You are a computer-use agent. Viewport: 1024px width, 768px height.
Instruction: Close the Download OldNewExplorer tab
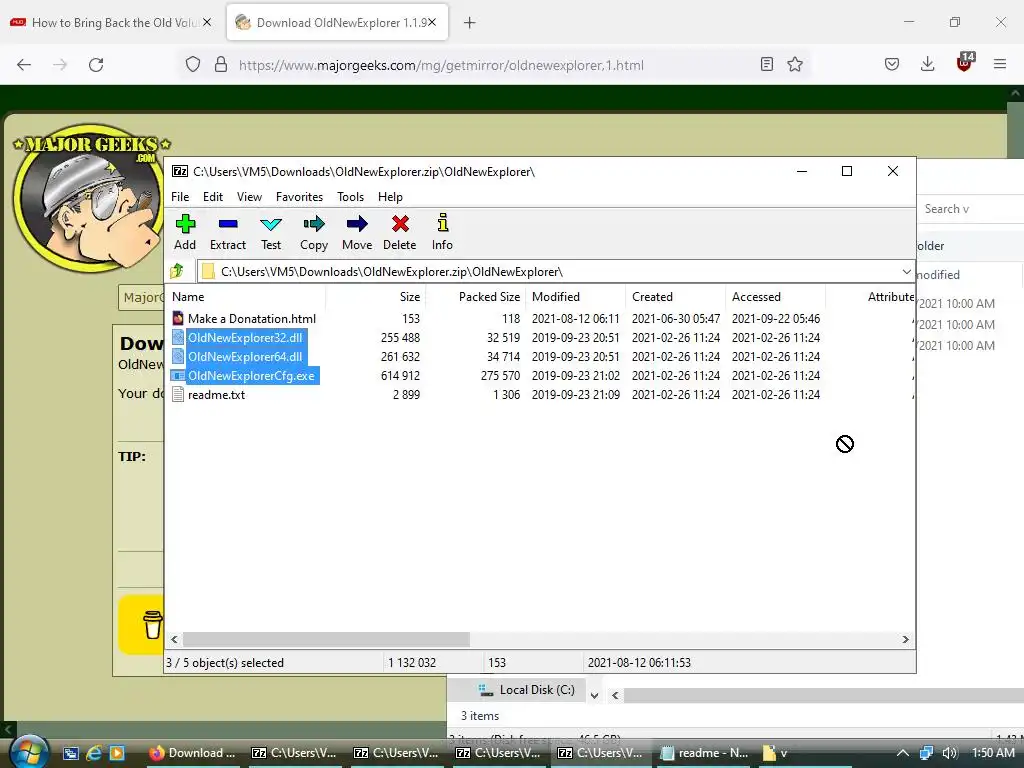click(x=432, y=23)
